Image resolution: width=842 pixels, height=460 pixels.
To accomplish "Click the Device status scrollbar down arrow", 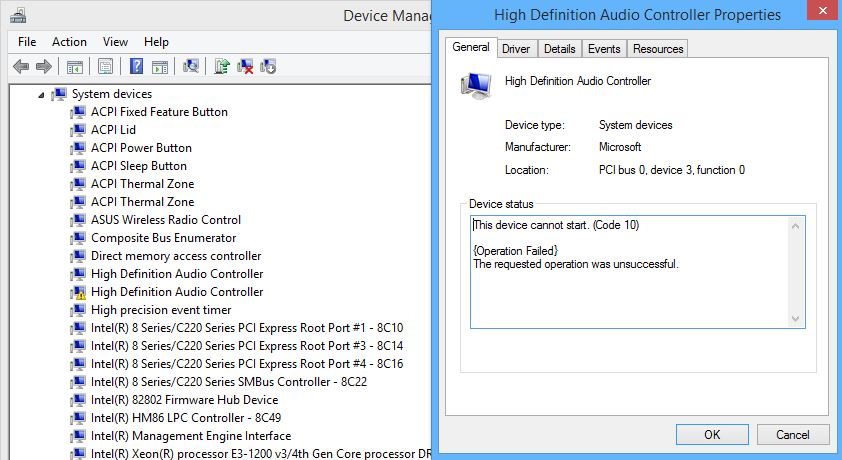I will 796,319.
